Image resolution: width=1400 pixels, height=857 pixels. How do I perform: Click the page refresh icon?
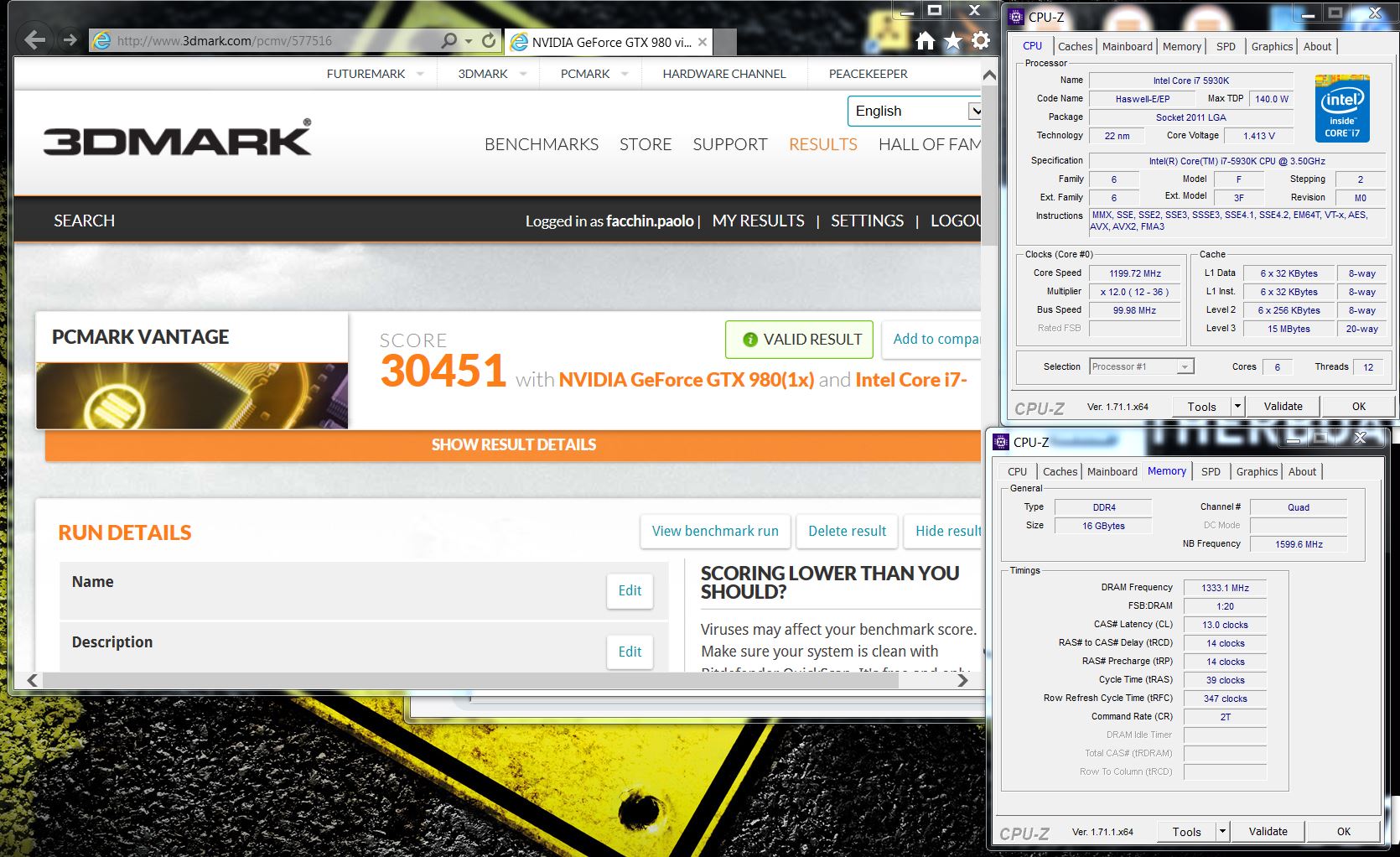489,40
